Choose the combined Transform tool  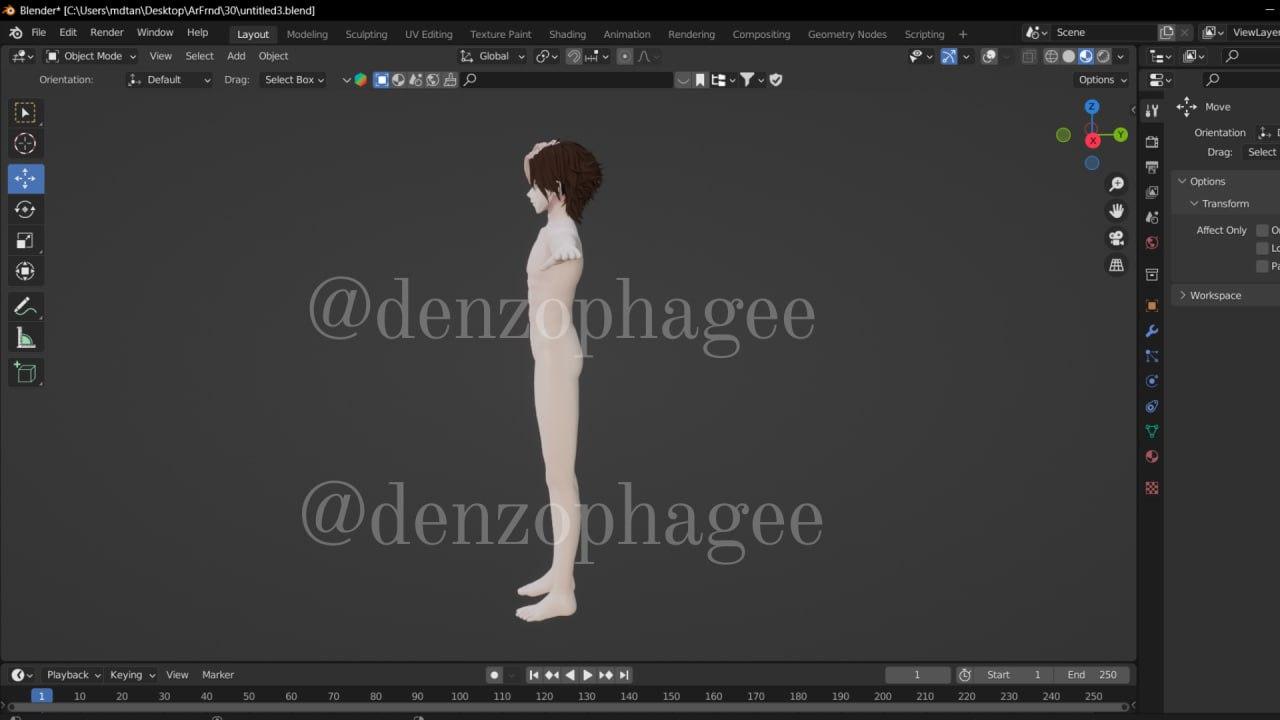26,271
